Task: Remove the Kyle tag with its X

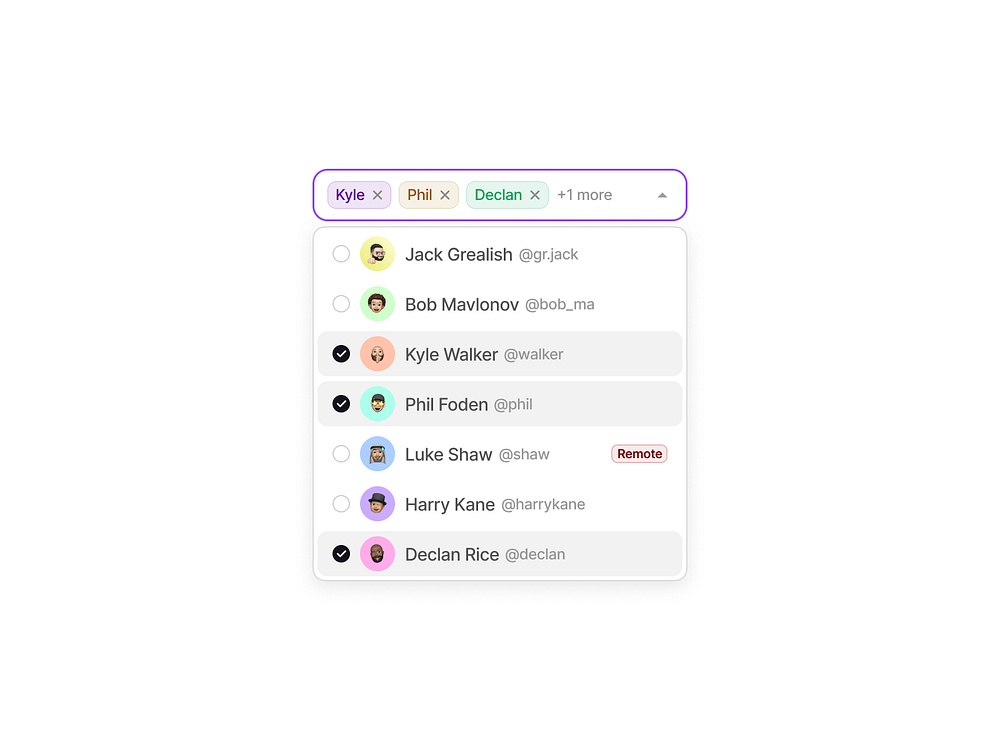Action: click(x=378, y=195)
